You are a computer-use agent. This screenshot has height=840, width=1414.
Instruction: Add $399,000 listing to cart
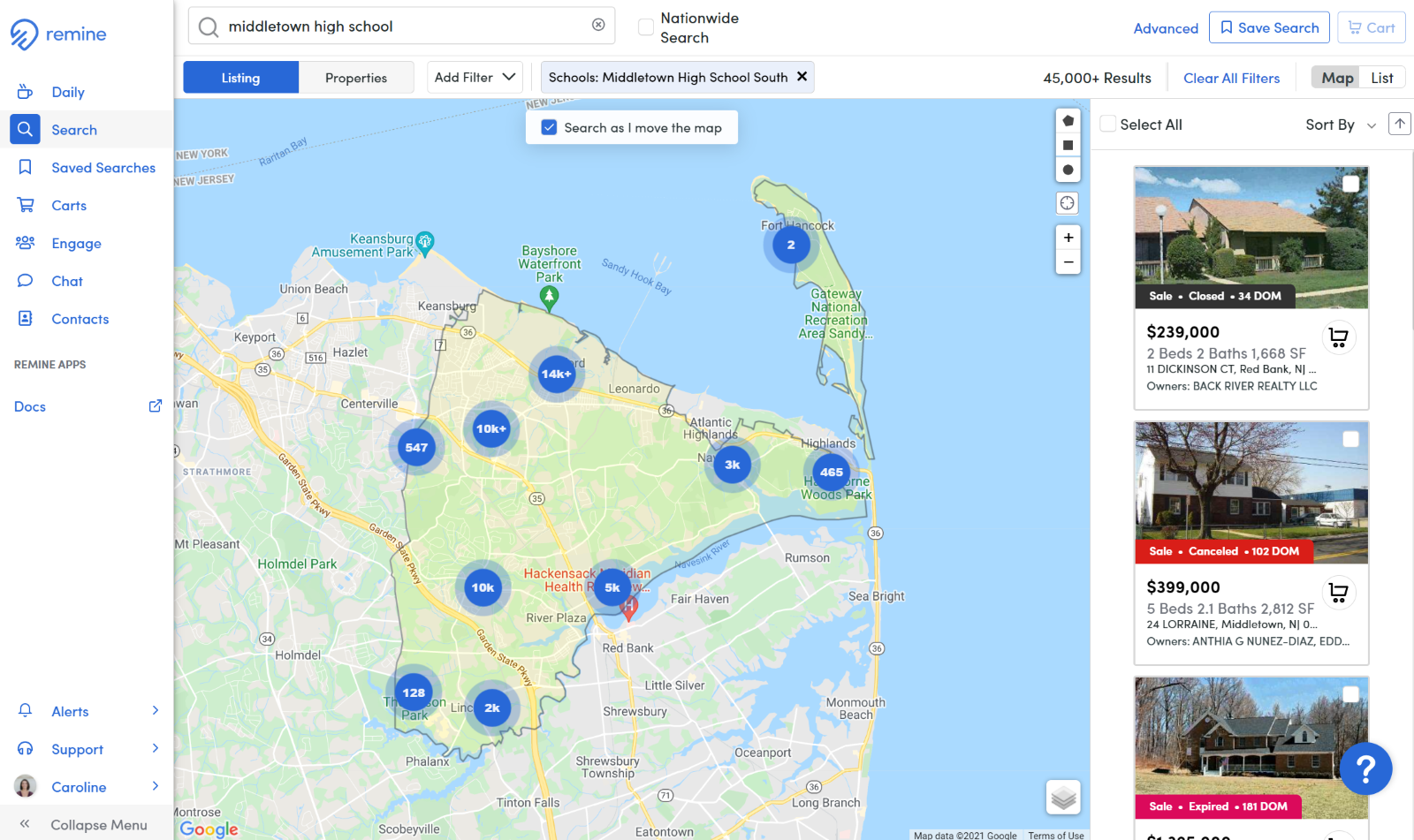pyautogui.click(x=1338, y=592)
